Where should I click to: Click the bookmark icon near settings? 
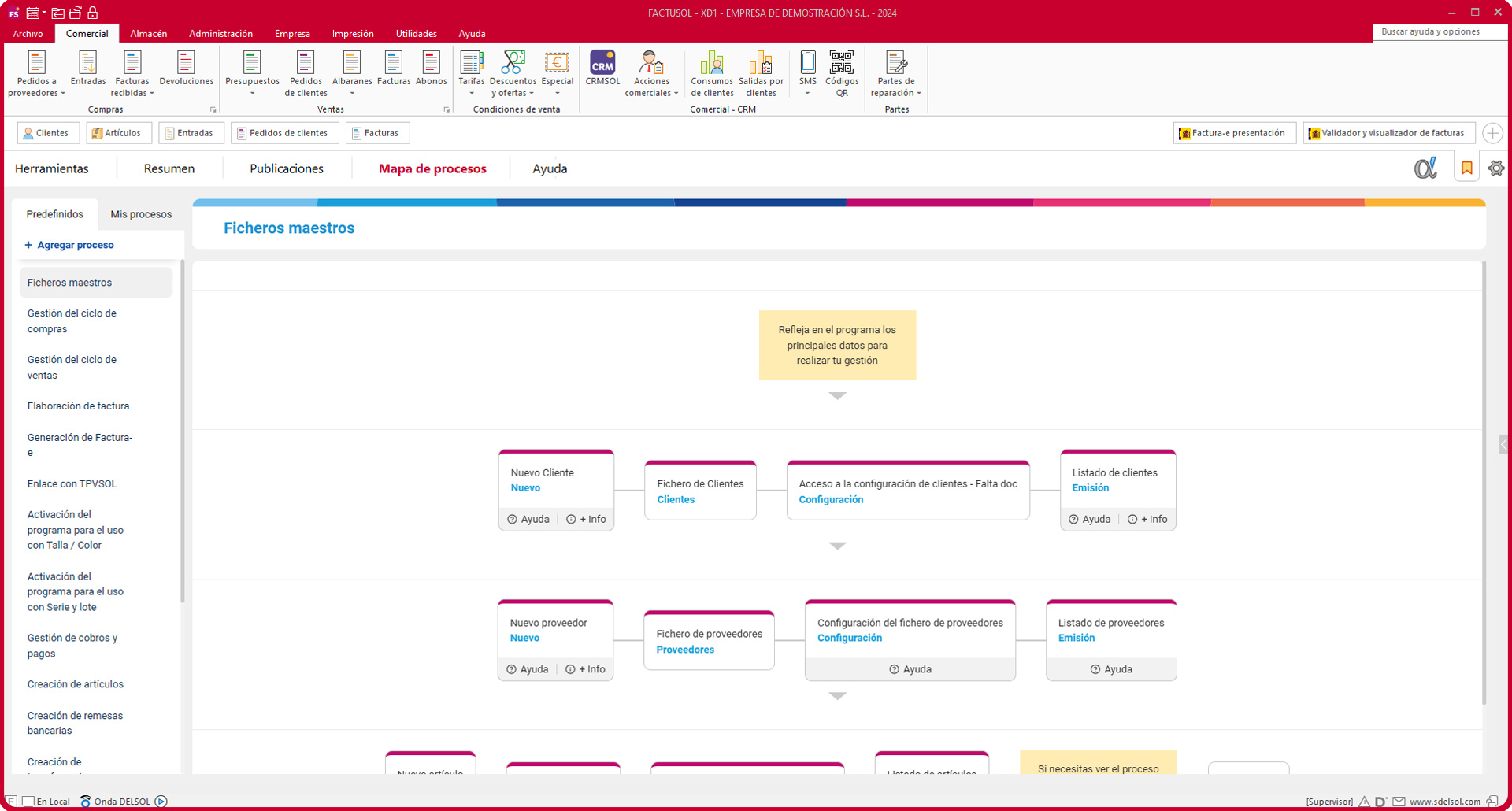point(1466,168)
